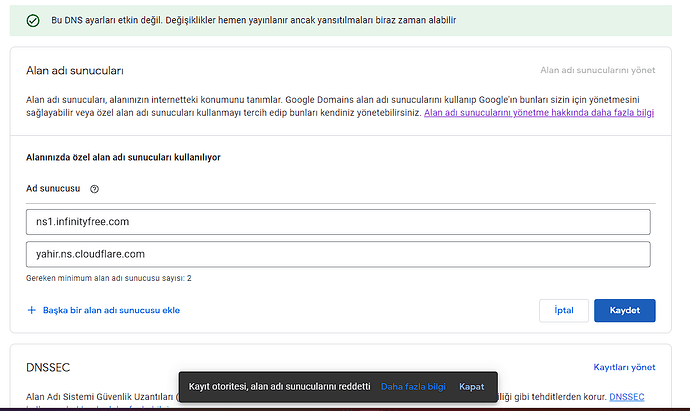Save name servers with Kaydet button
690x411 pixels.
point(624,311)
